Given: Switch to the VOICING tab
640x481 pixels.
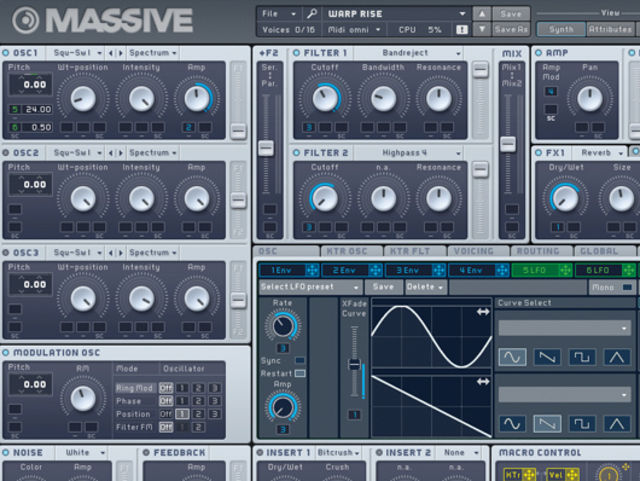Looking at the screenshot, I should [x=479, y=252].
